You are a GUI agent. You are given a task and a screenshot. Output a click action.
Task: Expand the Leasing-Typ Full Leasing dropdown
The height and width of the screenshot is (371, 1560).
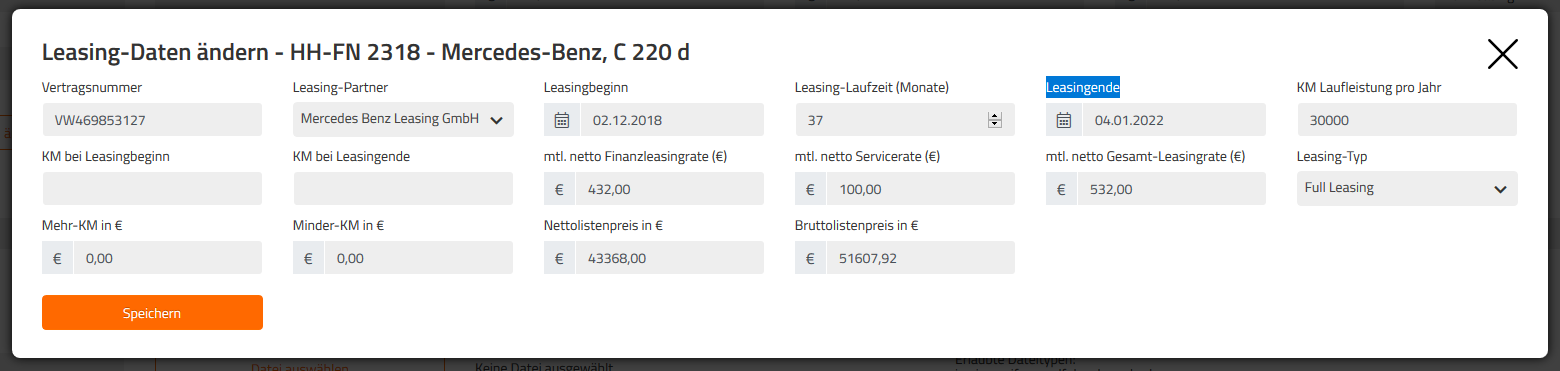tap(1407, 188)
